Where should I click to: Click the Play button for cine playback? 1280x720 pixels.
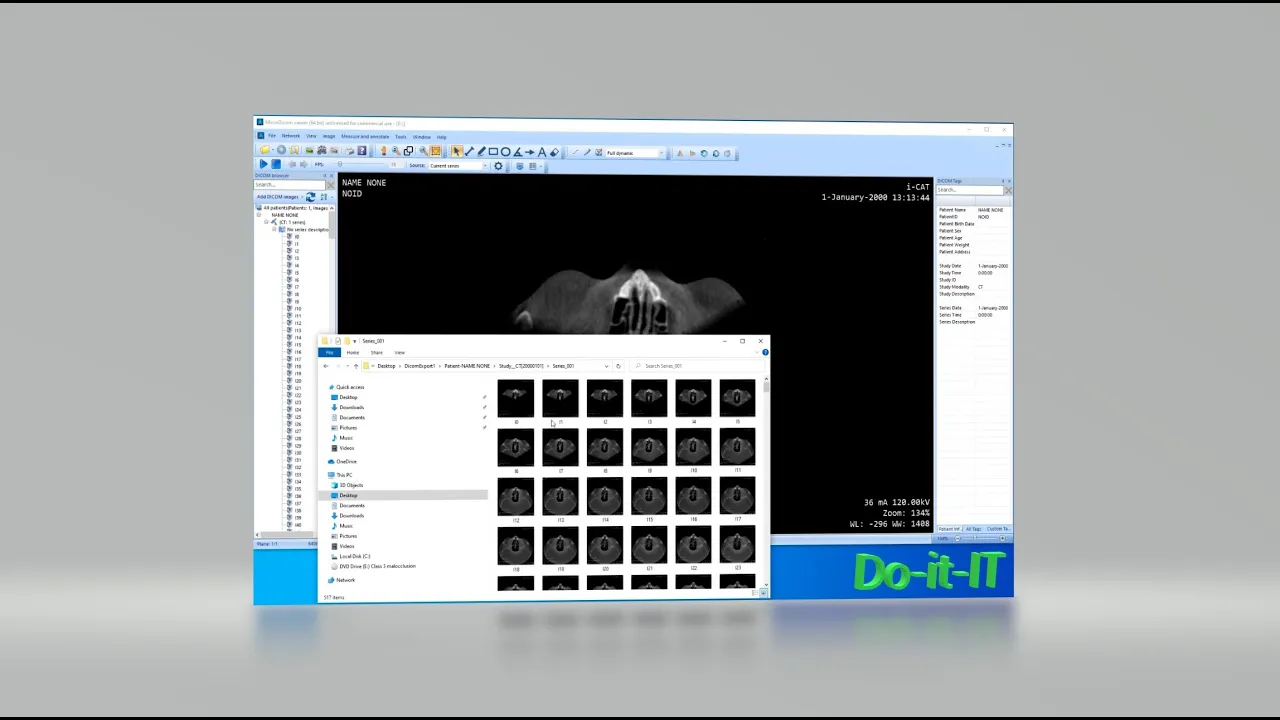point(264,164)
